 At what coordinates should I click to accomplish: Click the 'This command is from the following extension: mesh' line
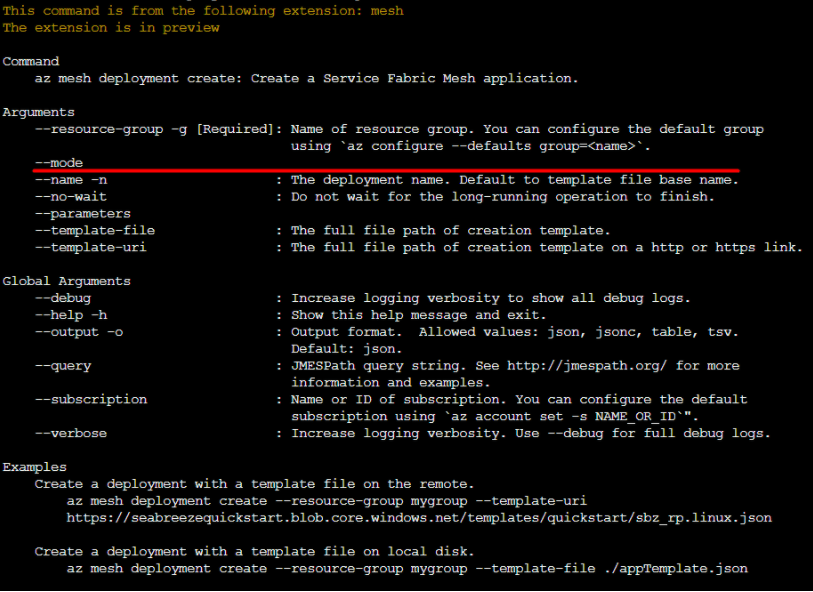(203, 11)
